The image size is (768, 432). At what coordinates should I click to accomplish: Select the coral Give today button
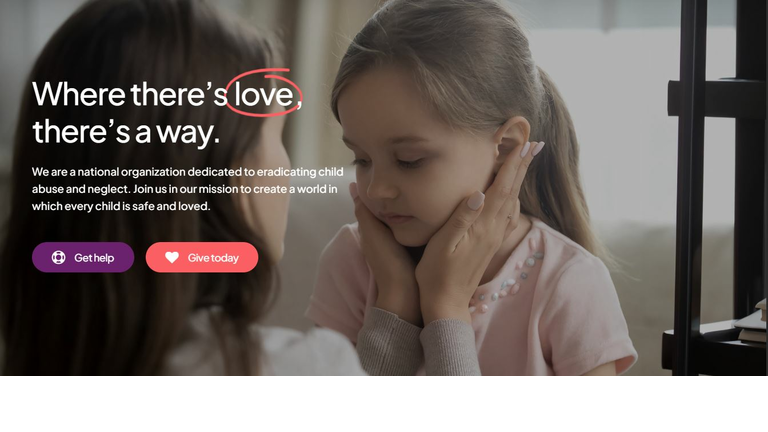click(202, 257)
